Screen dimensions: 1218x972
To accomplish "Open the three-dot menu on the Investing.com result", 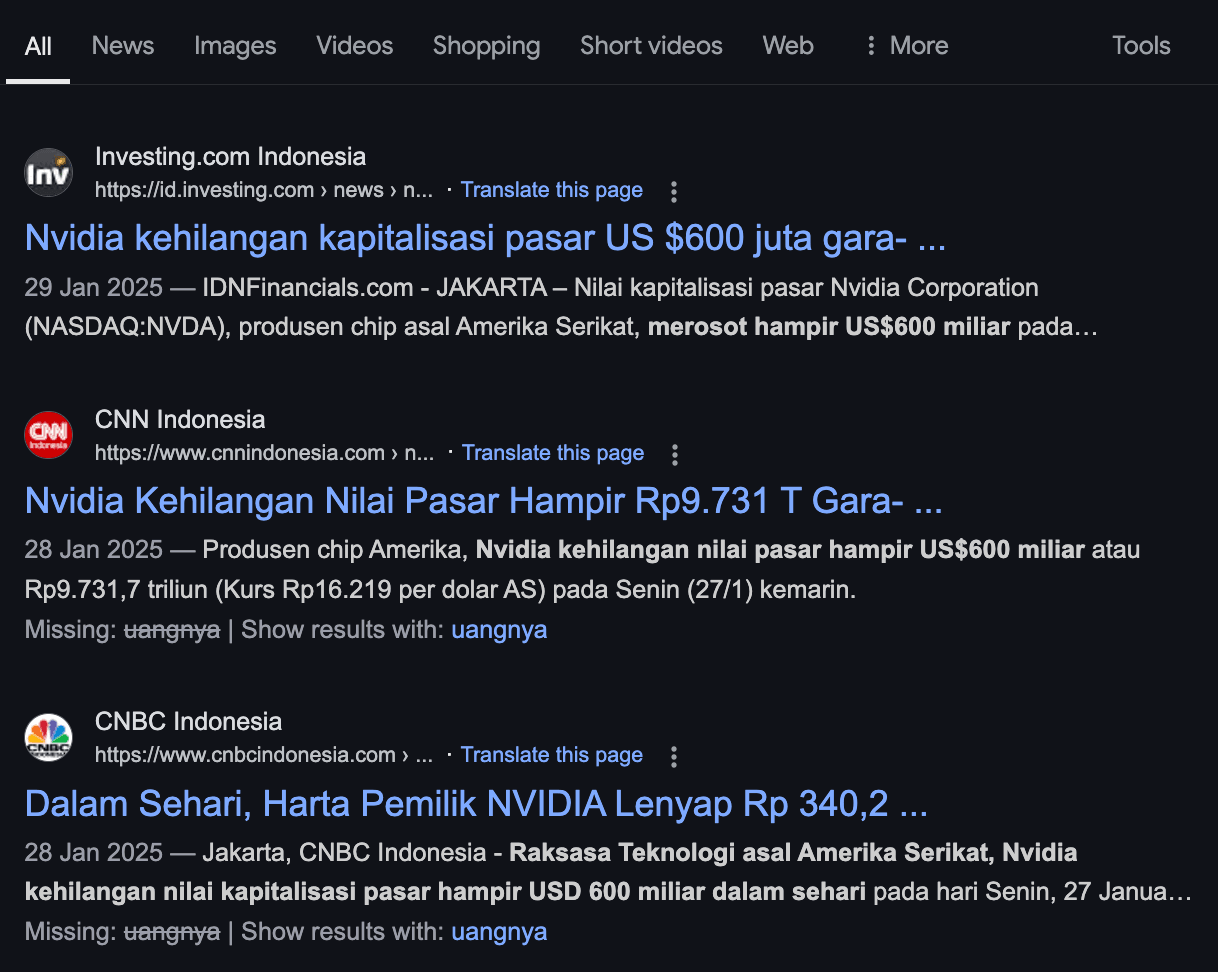I will [674, 192].
